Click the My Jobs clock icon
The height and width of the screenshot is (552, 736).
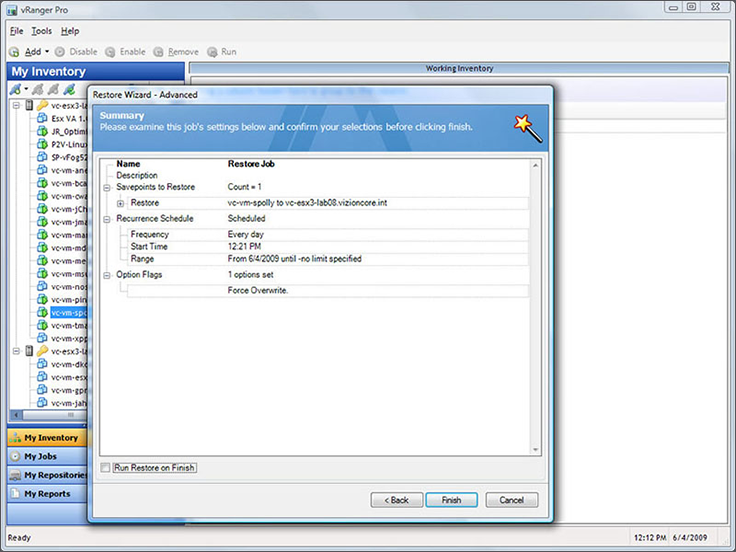pyautogui.click(x=15, y=456)
